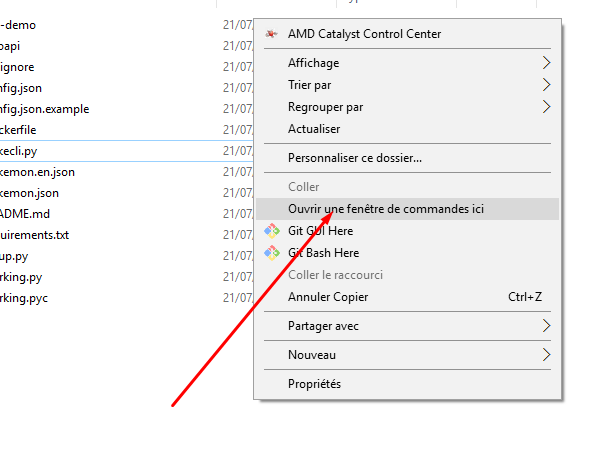This screenshot has width=603, height=461.
Task: Expand the Partager avec arrow
Action: [546, 326]
